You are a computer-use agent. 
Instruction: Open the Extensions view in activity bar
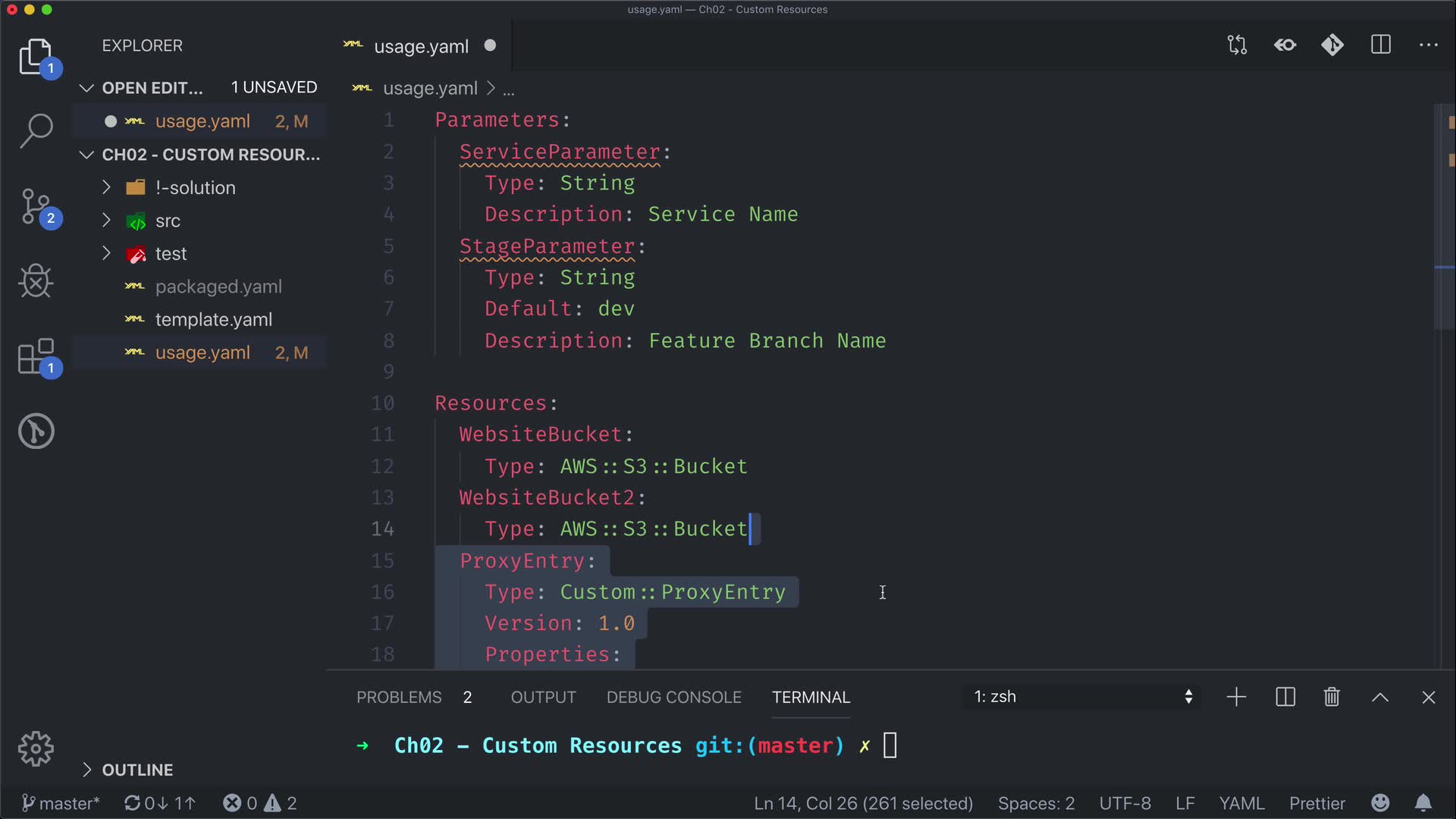[x=36, y=356]
